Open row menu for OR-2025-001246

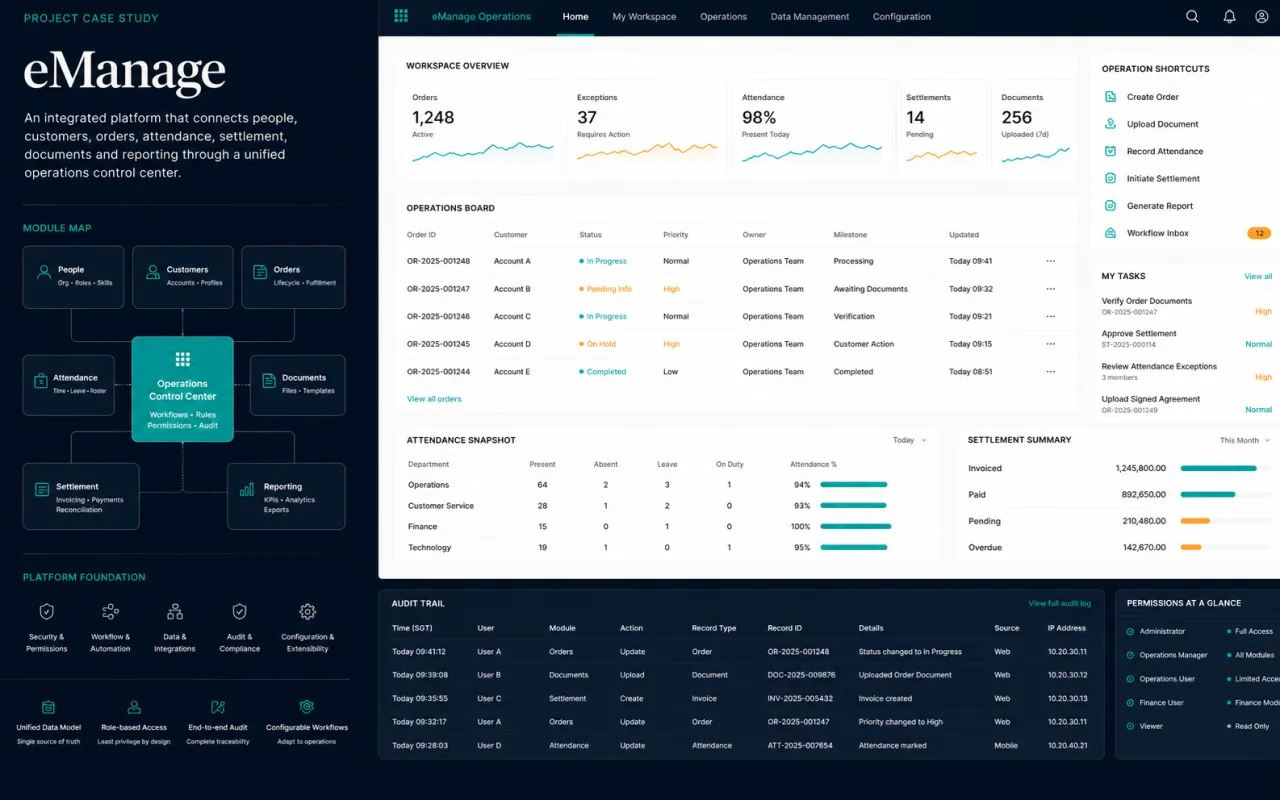[1050, 316]
